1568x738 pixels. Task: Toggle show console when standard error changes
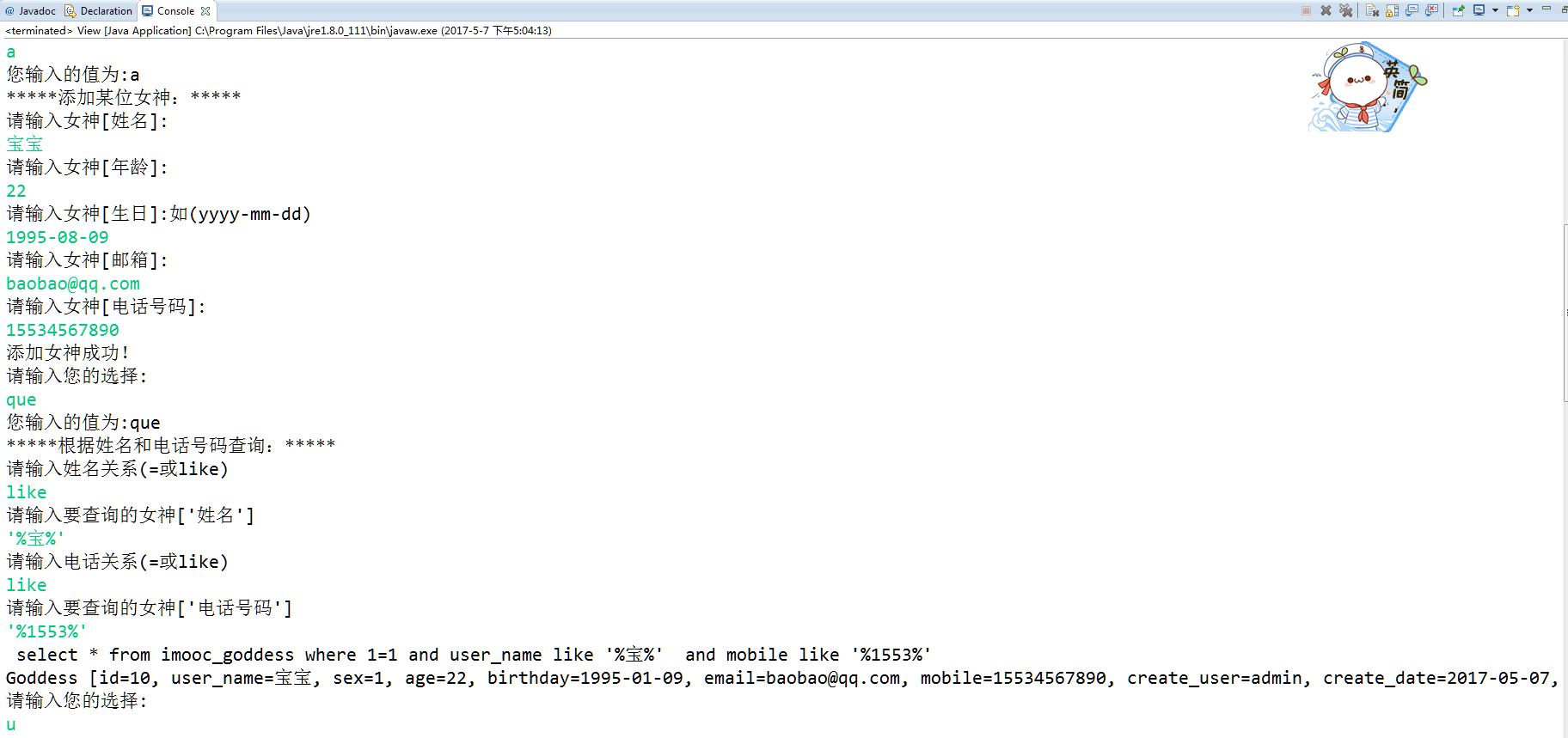point(1431,10)
